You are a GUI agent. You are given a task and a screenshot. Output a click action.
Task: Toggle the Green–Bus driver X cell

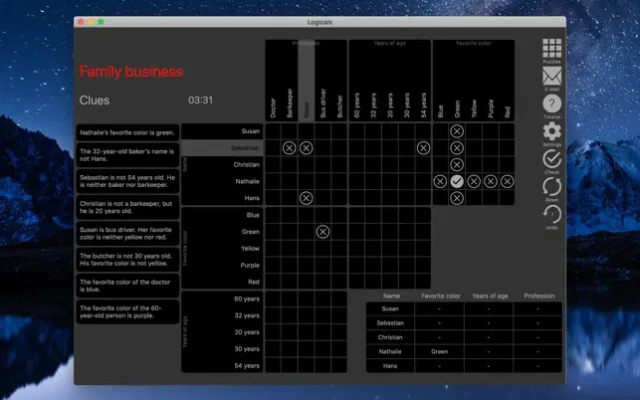pyautogui.click(x=323, y=232)
